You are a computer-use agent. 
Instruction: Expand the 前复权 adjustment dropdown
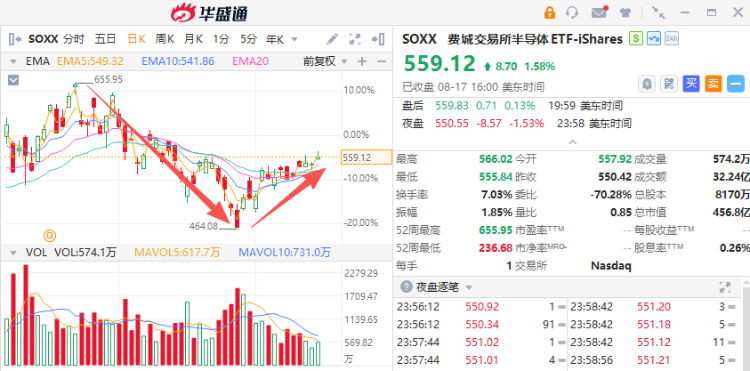[x=344, y=61]
